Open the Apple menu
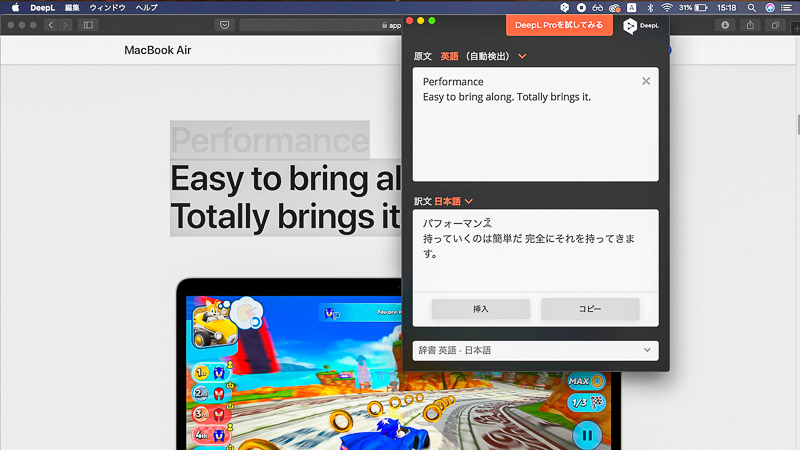Image resolution: width=800 pixels, height=450 pixels. (x=15, y=8)
